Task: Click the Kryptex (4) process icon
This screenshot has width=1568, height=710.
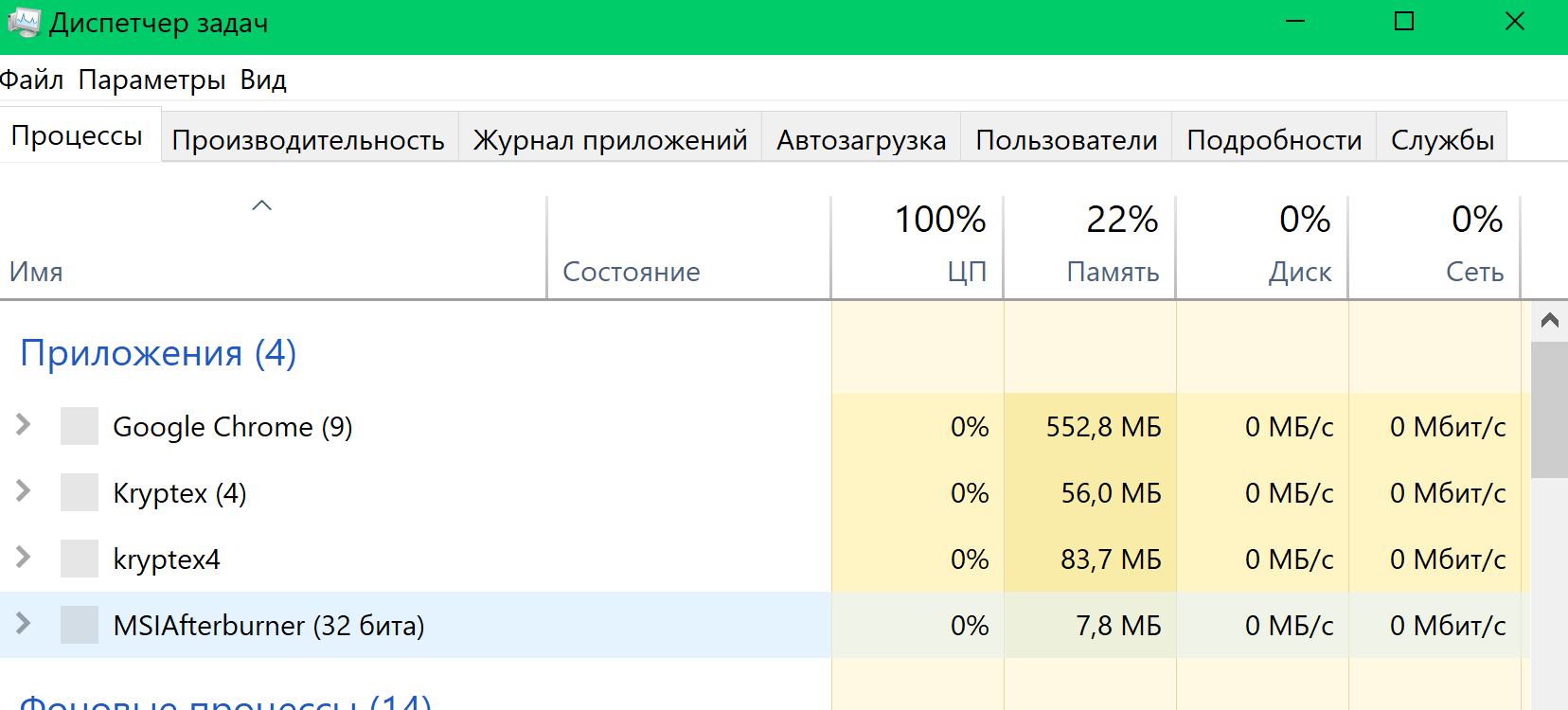Action: pyautogui.click(x=80, y=492)
